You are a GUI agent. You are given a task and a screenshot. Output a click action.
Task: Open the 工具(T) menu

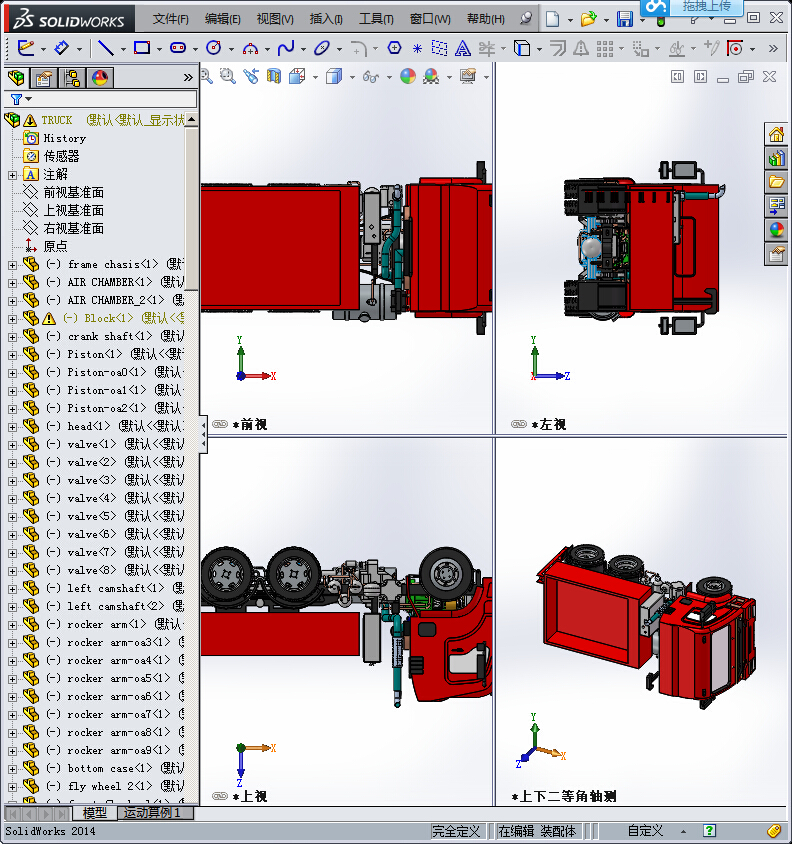[376, 19]
